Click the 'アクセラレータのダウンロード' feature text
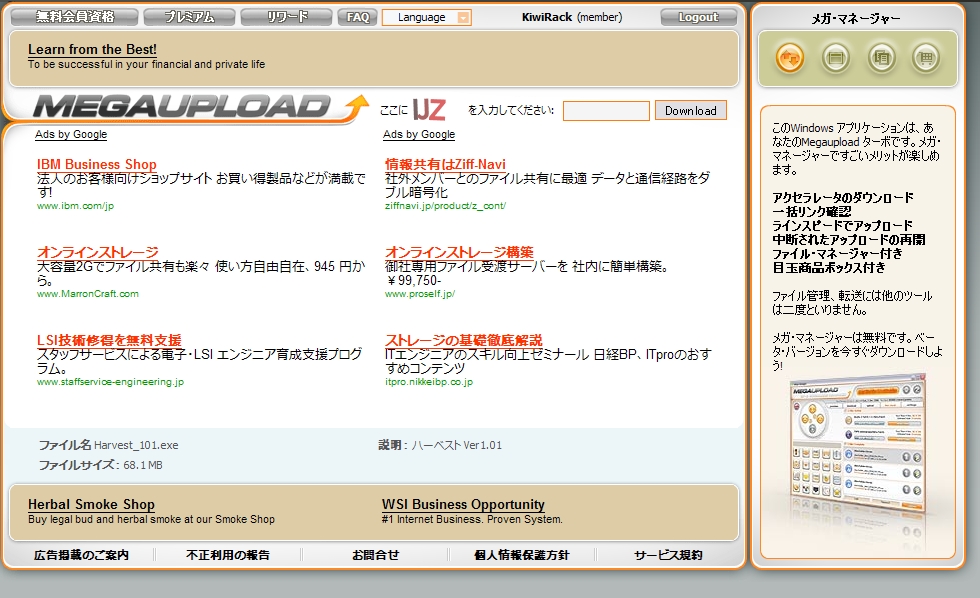 tap(843, 198)
